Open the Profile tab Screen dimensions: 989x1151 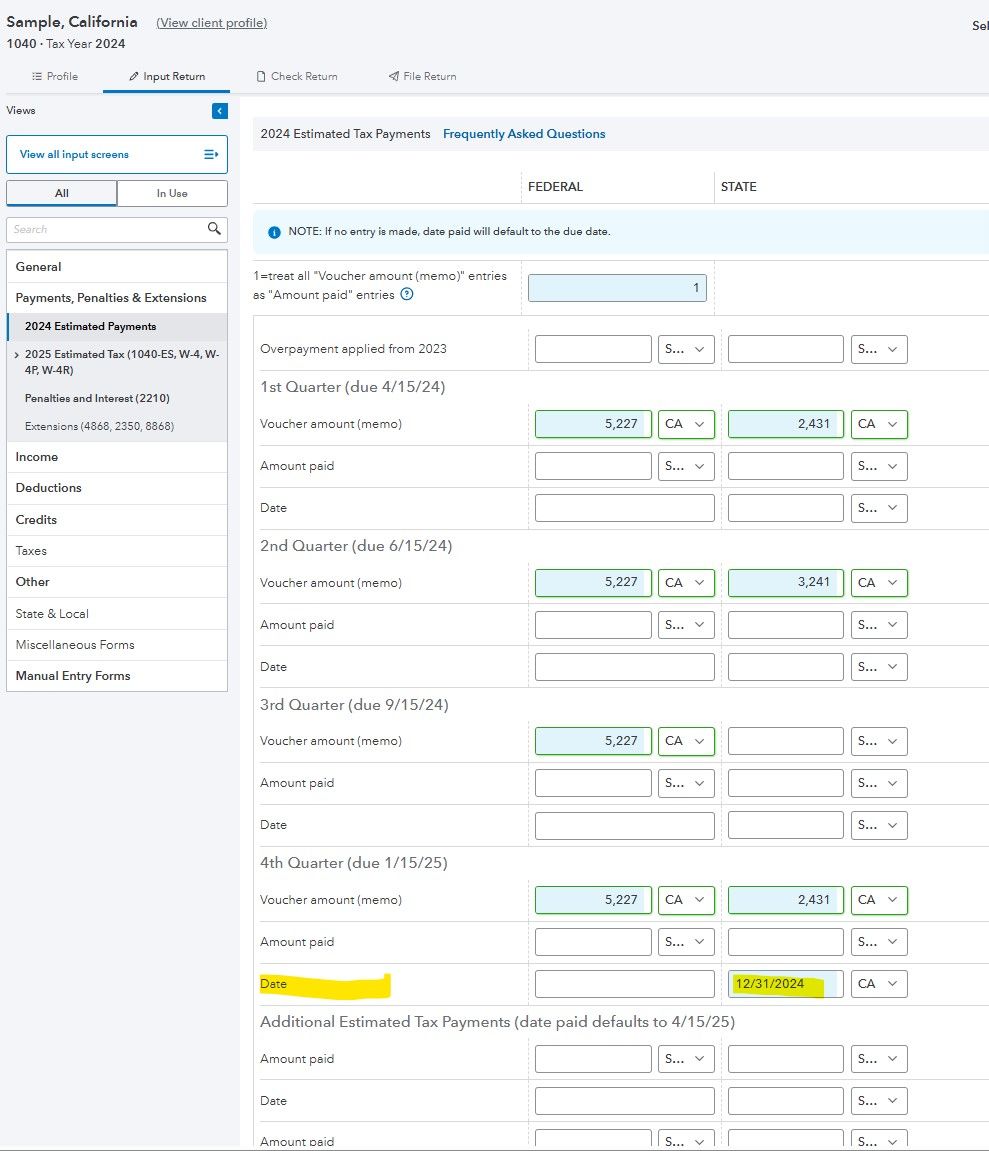tap(54, 76)
